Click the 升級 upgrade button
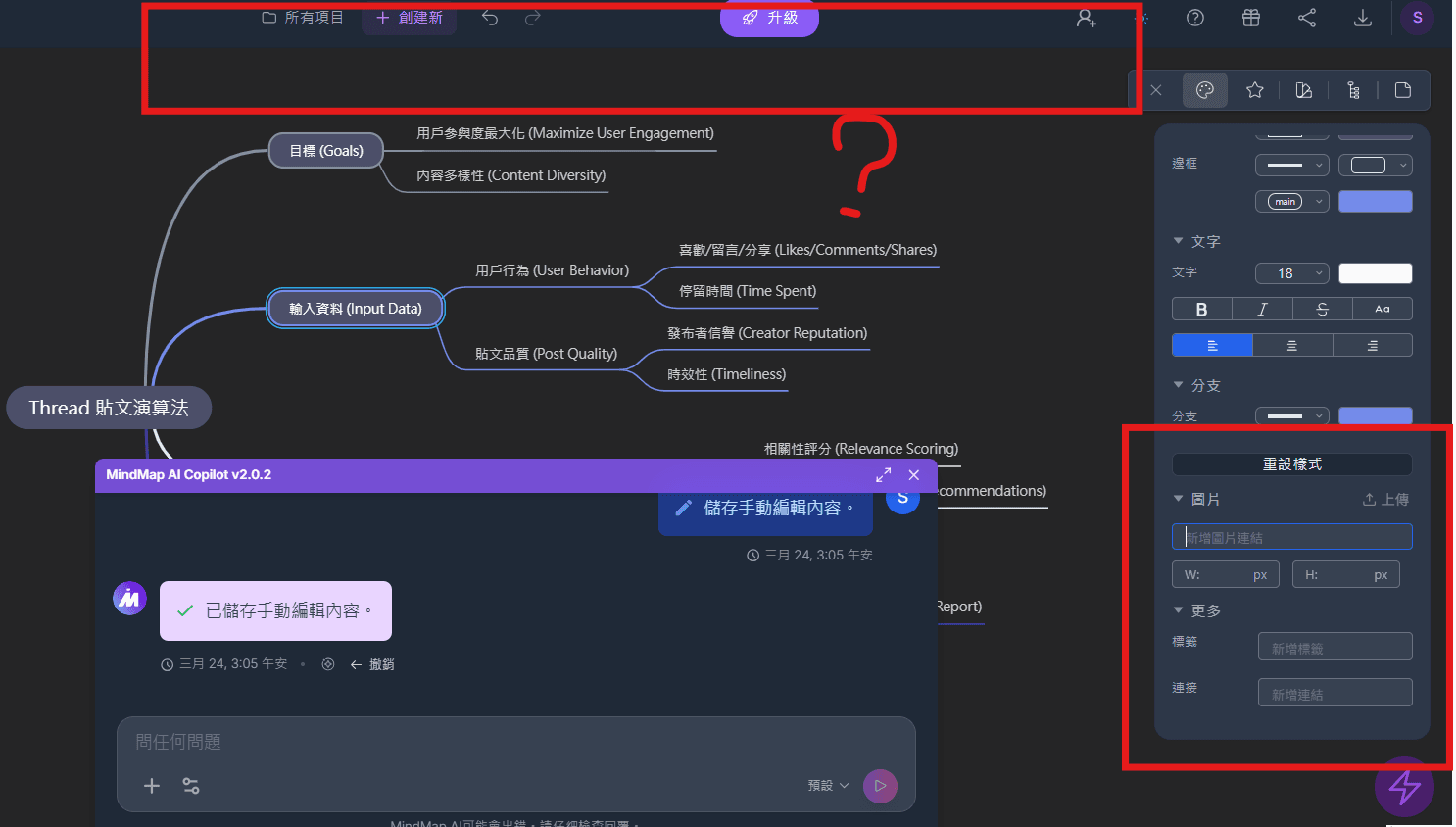 point(769,17)
